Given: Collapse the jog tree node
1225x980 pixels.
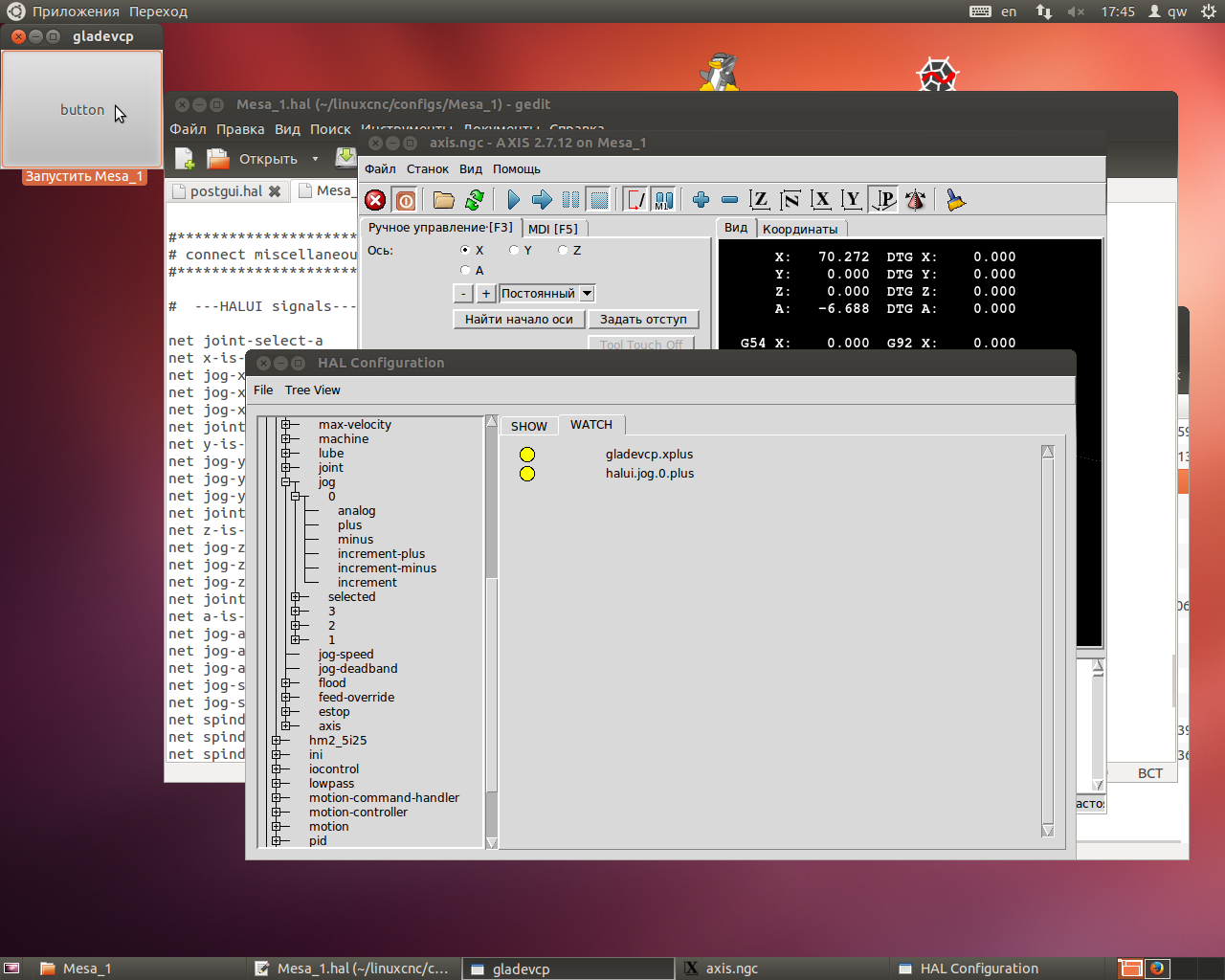Looking at the screenshot, I should point(286,482).
